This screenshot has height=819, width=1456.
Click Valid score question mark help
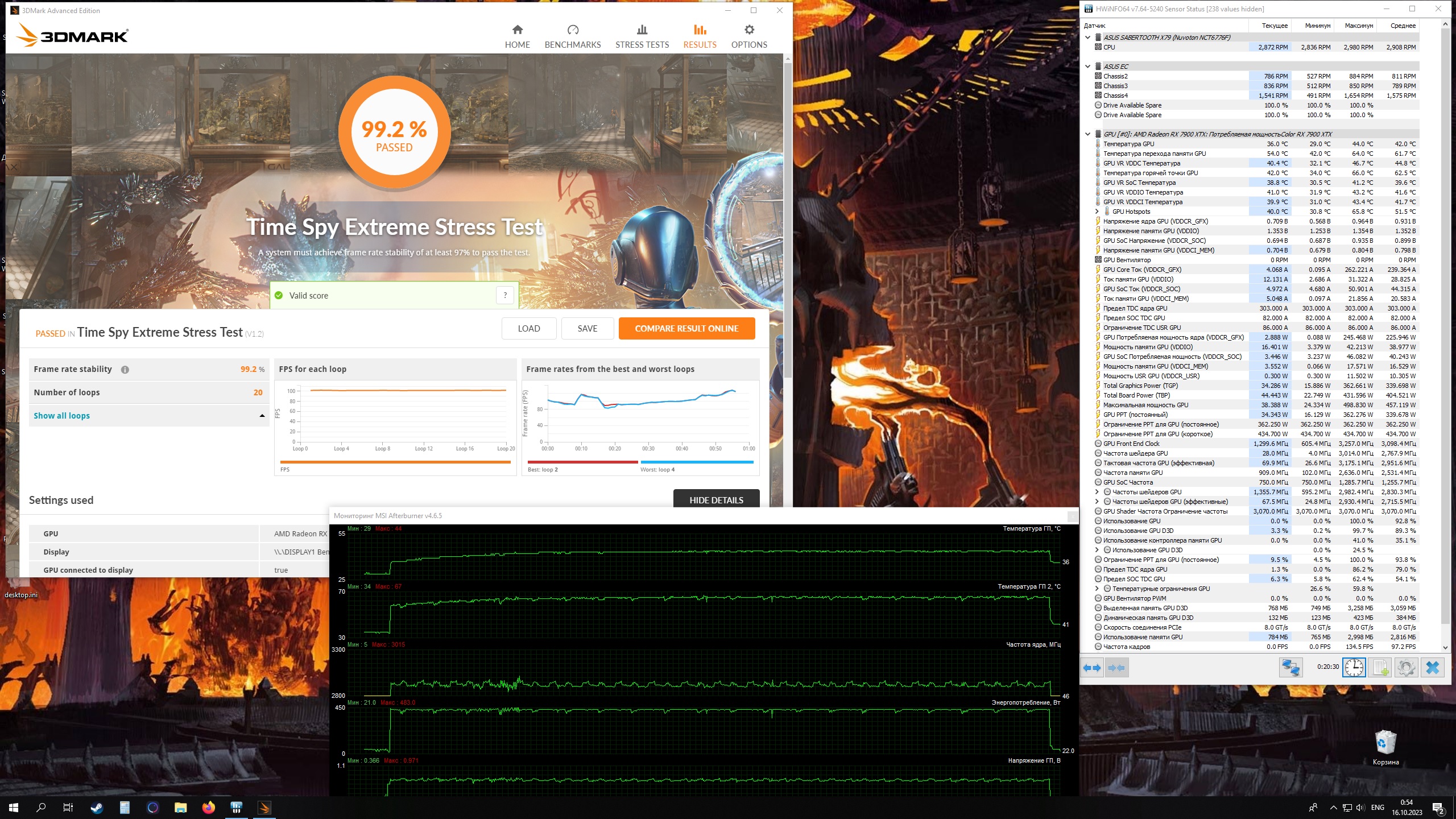coord(504,295)
